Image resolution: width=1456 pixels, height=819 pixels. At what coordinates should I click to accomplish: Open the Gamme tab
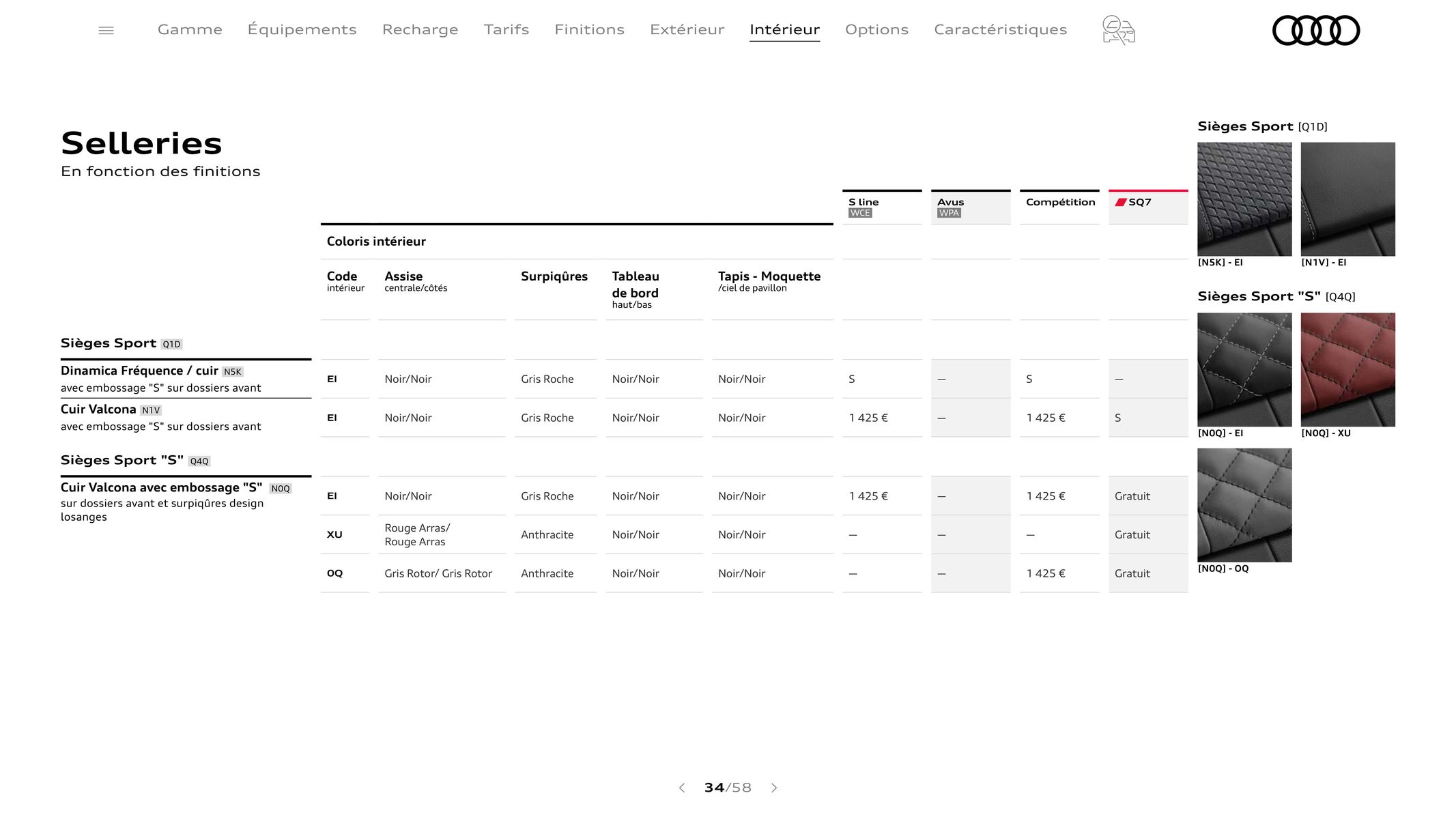[190, 29]
